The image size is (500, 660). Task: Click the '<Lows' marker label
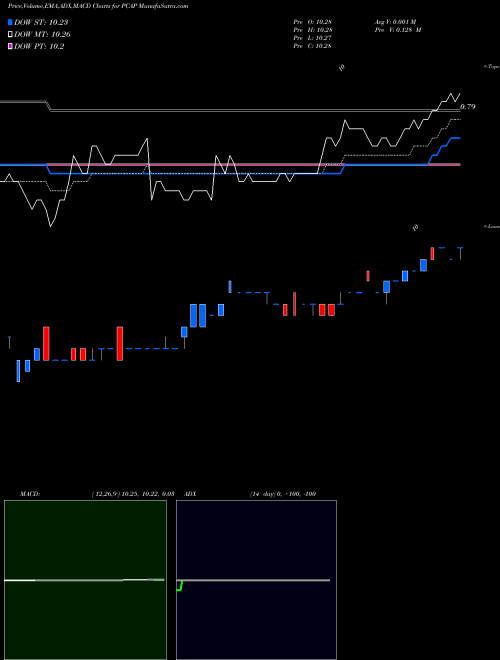pyautogui.click(x=492, y=227)
